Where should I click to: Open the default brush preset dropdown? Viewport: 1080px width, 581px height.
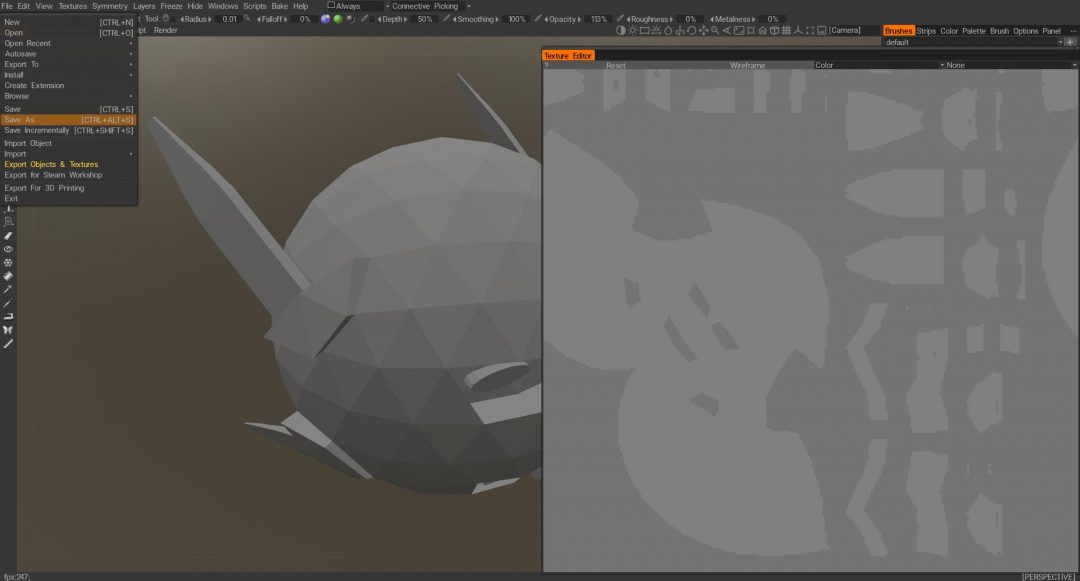(x=973, y=42)
